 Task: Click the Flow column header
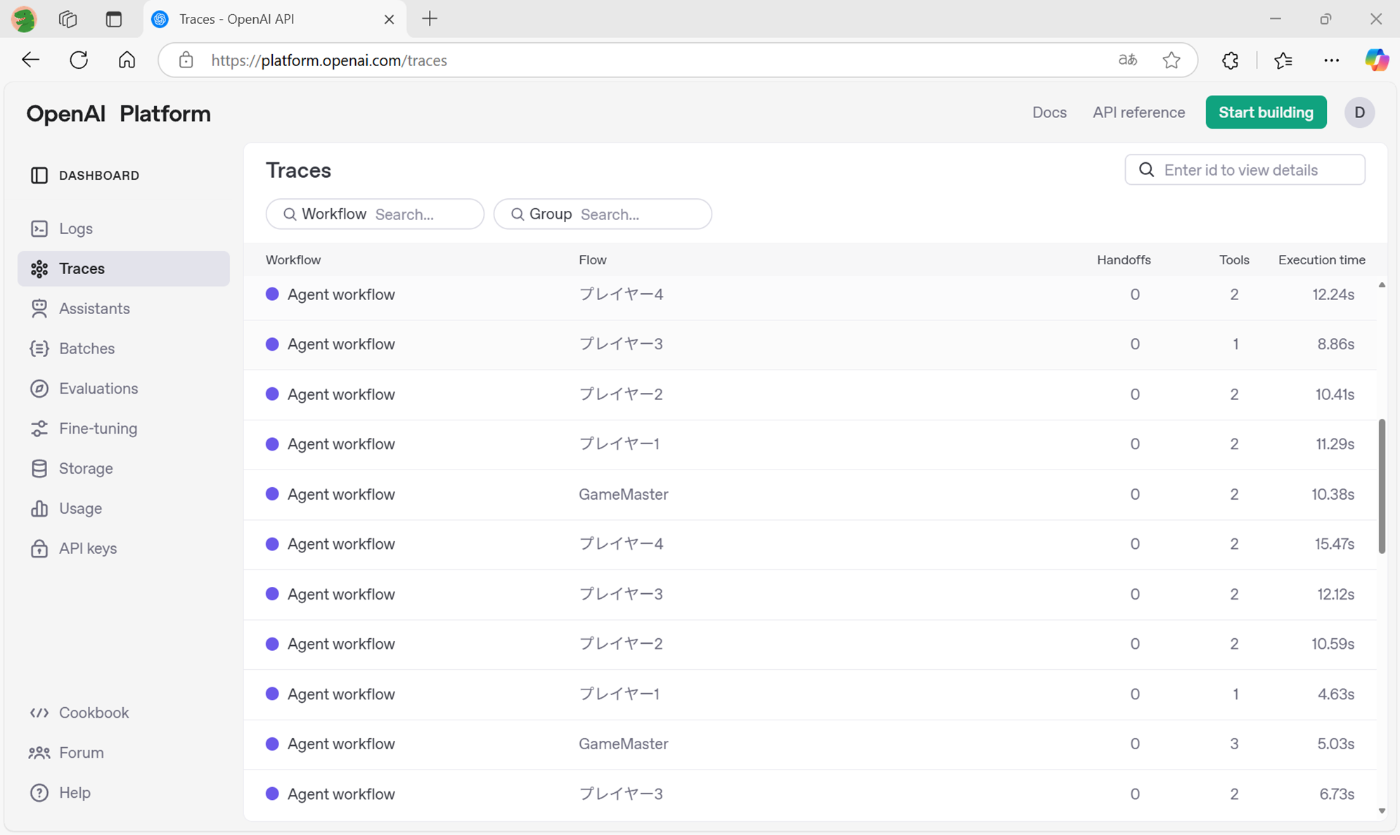pyautogui.click(x=593, y=260)
